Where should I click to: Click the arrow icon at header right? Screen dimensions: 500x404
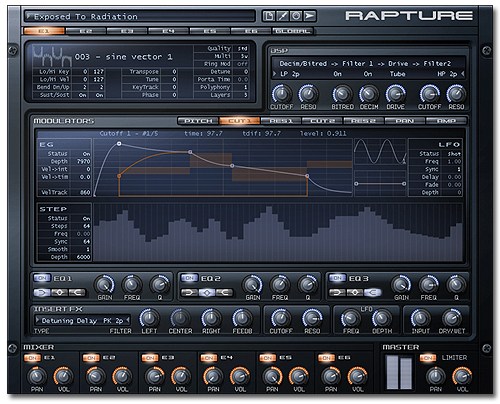[310, 16]
